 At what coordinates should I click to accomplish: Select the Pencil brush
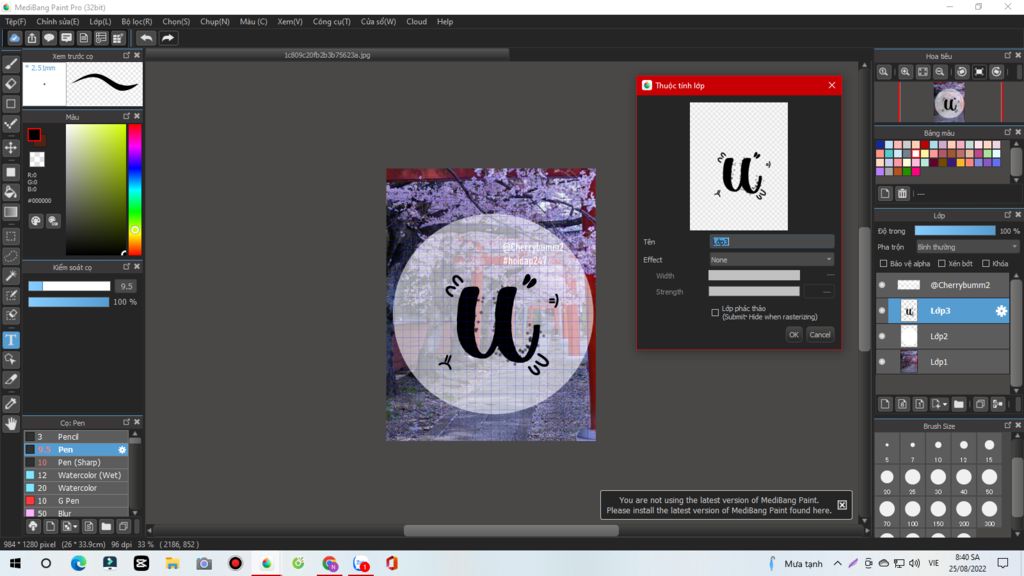click(x=76, y=437)
